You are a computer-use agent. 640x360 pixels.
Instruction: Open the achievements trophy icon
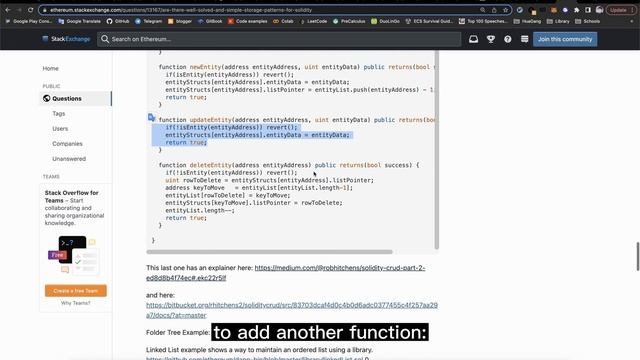[x=491, y=39]
